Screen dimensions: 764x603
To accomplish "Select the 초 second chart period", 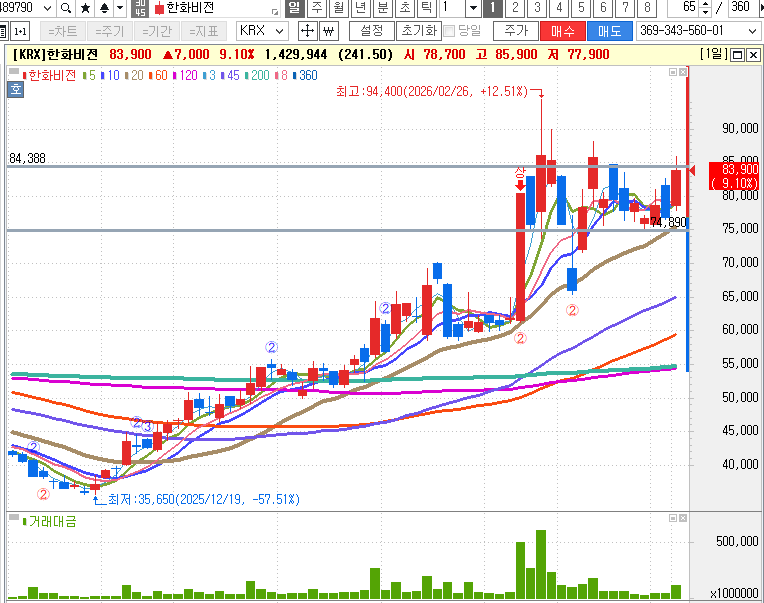I will pos(405,7).
